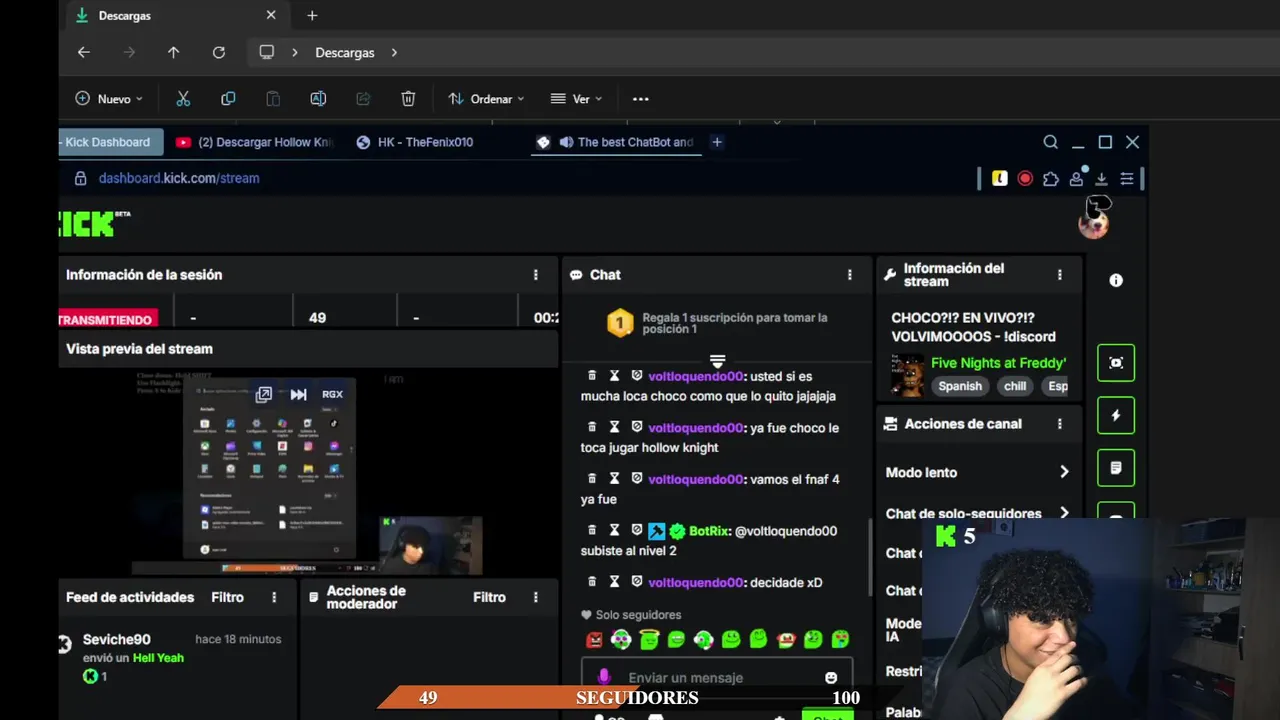Click the Copy icon in Explorer toolbar
Screen dimensions: 1280x720
pyautogui.click(x=228, y=99)
